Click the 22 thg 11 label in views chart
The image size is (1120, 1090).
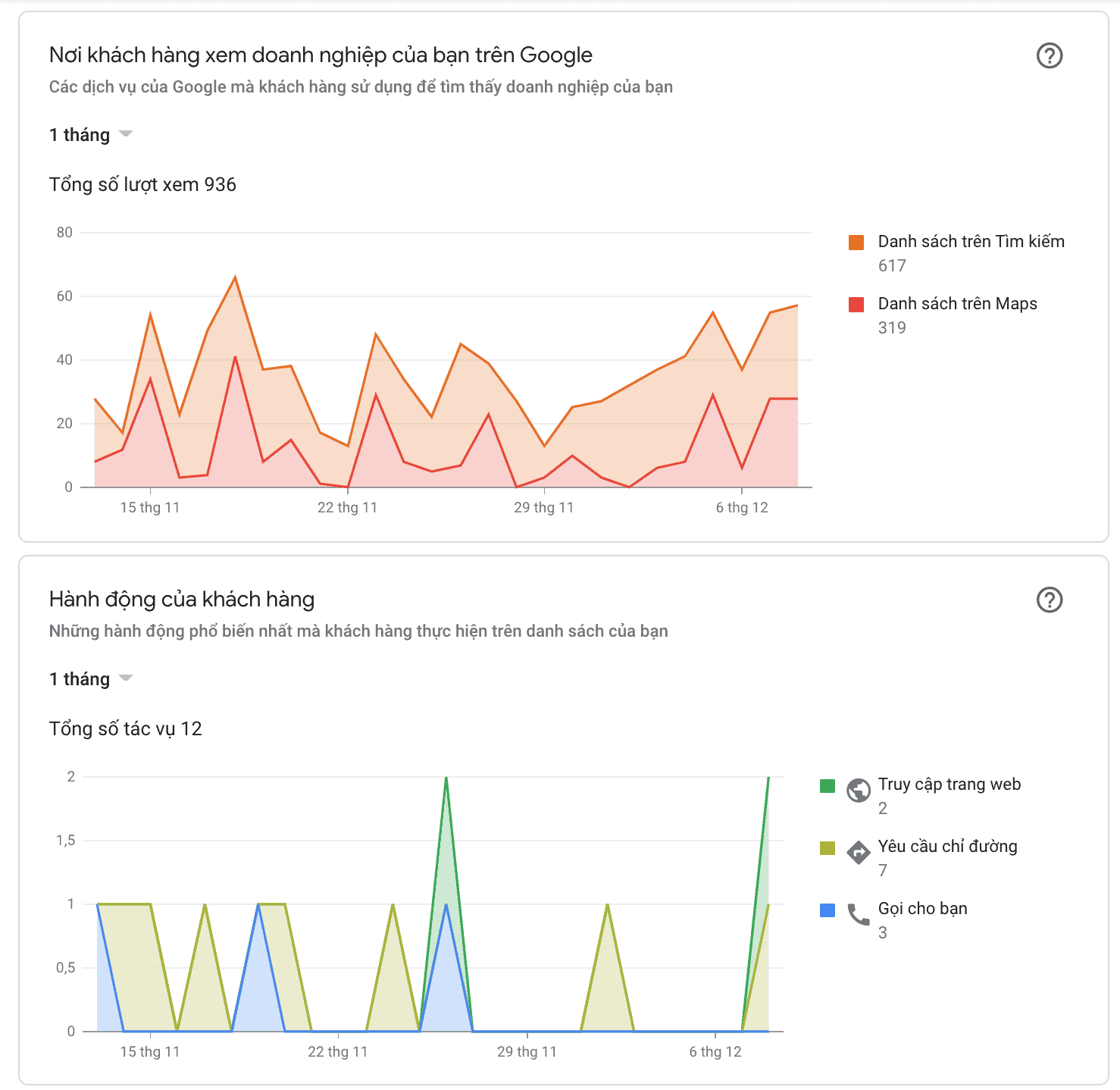pos(347,507)
